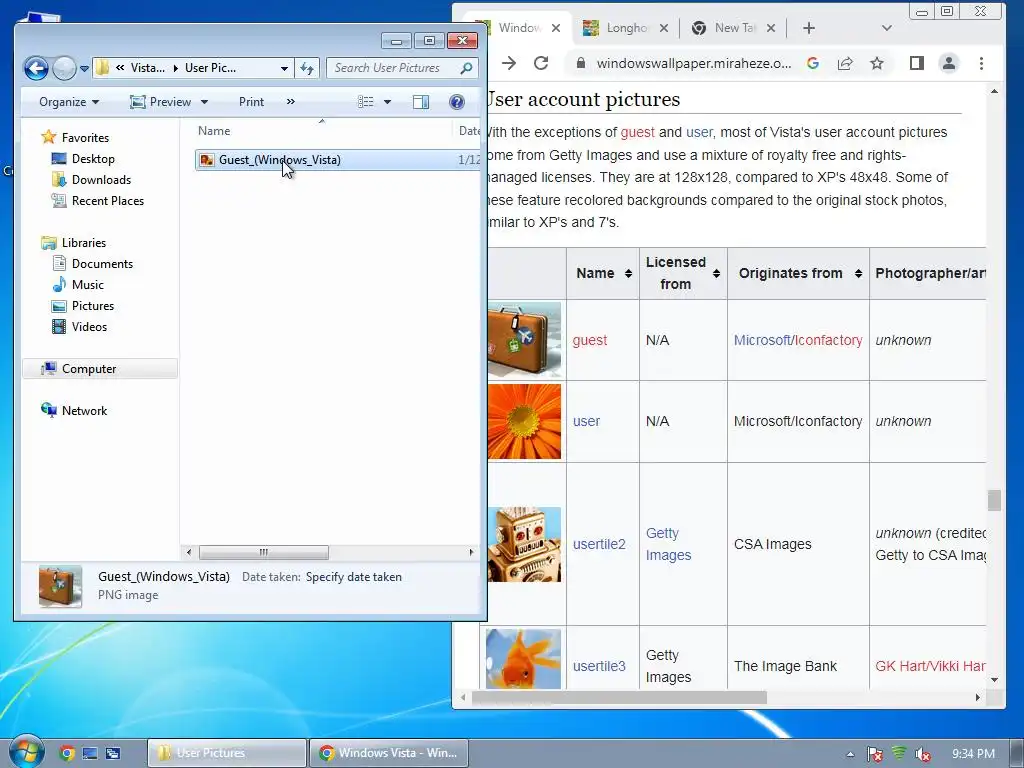This screenshot has width=1024, height=768.
Task: Show more toolbar commands chevron
Action: (x=291, y=102)
